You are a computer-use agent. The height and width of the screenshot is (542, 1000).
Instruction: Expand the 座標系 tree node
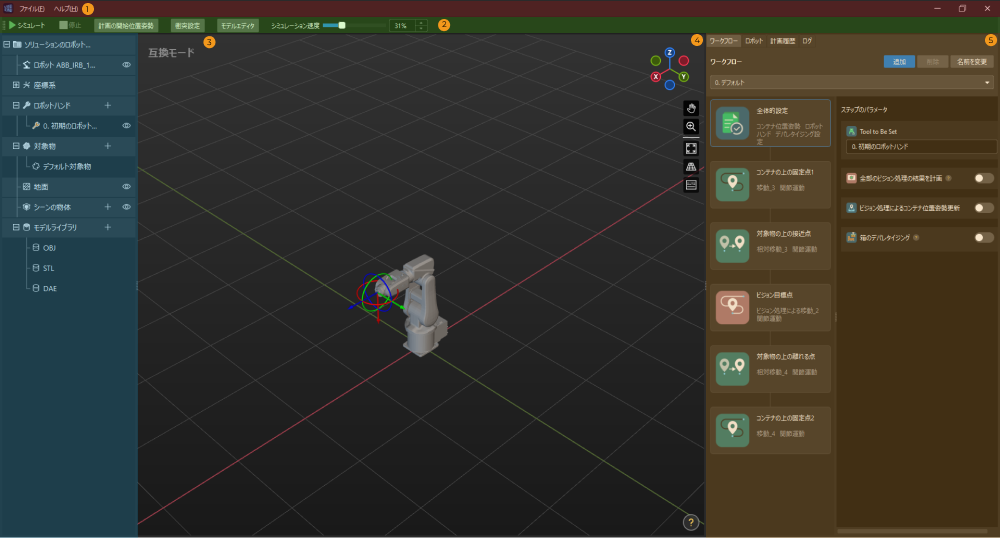click(16, 85)
